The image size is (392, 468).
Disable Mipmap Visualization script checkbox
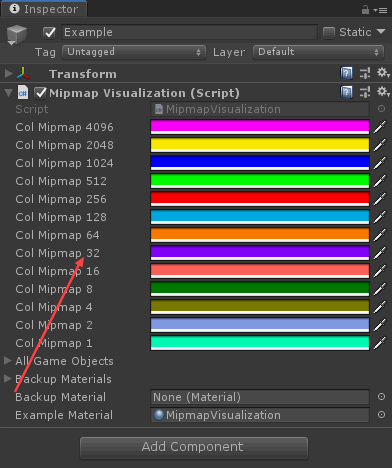click(40, 93)
